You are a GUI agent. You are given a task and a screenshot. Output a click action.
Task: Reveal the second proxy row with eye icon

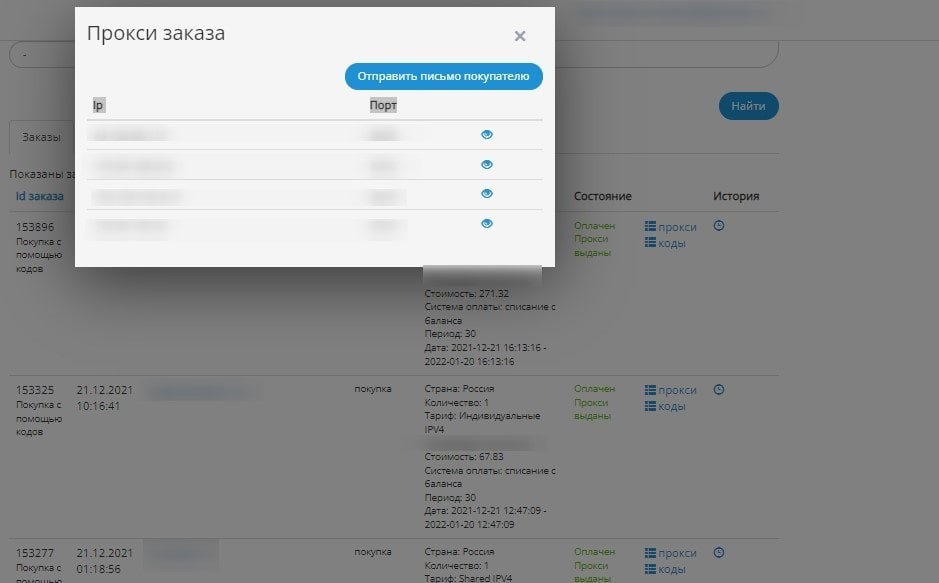point(487,165)
